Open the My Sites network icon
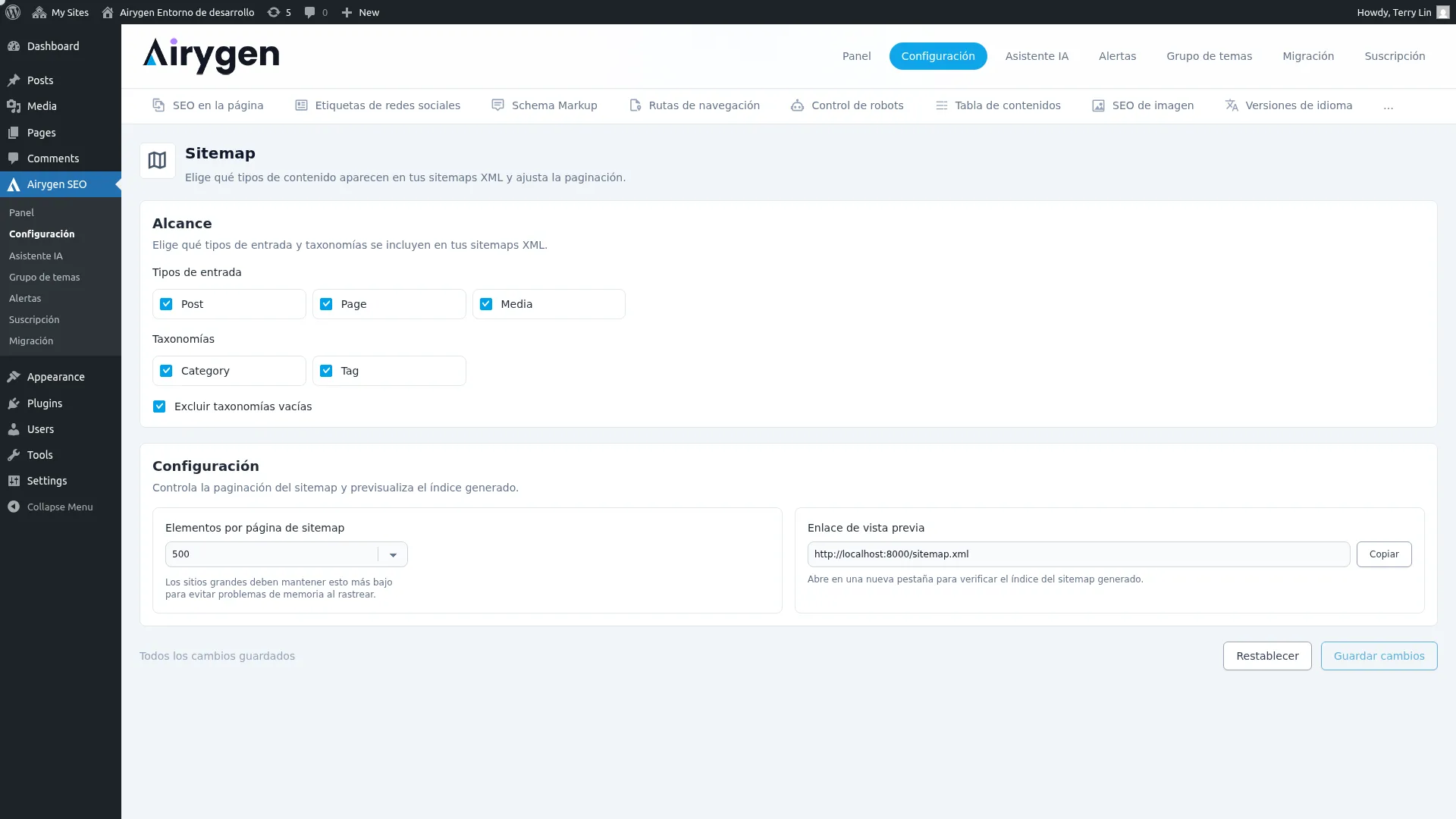This screenshot has height=819, width=1456. [39, 12]
